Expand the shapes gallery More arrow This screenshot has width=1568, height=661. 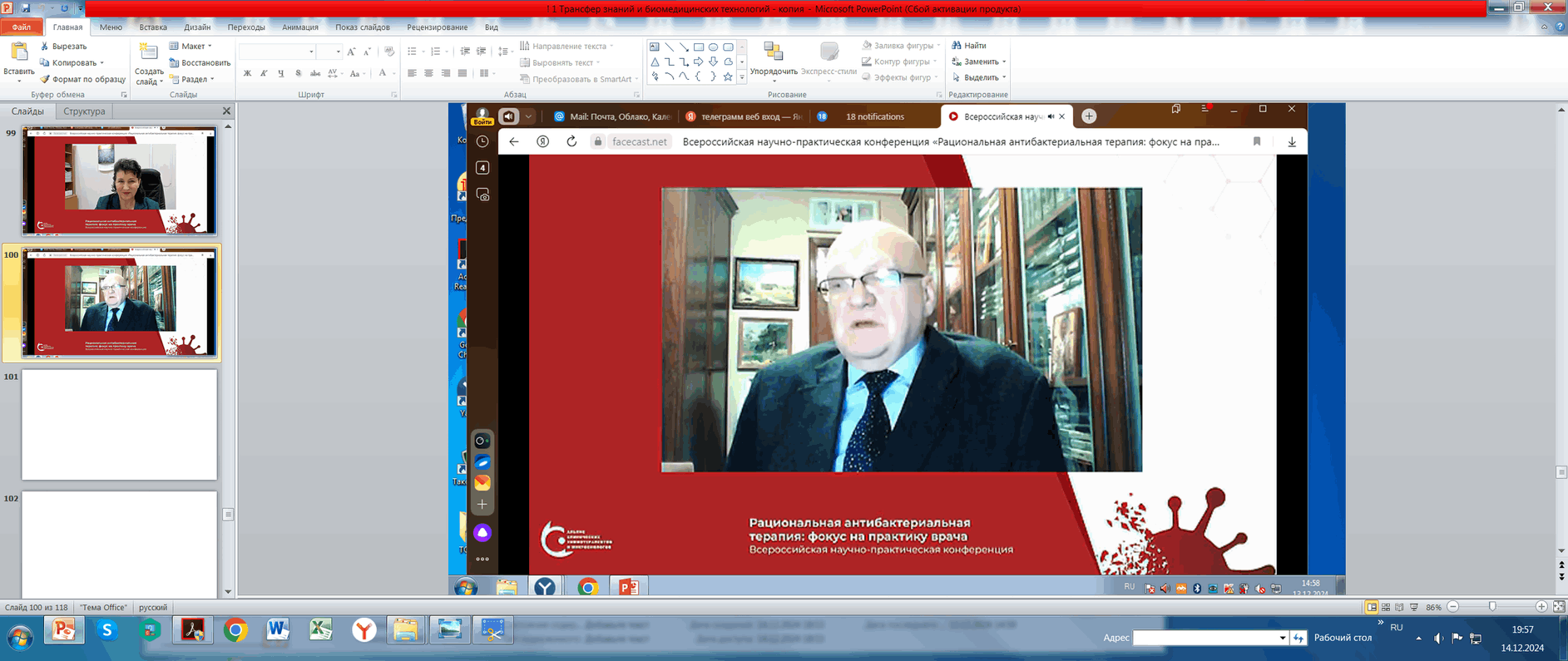click(x=742, y=77)
